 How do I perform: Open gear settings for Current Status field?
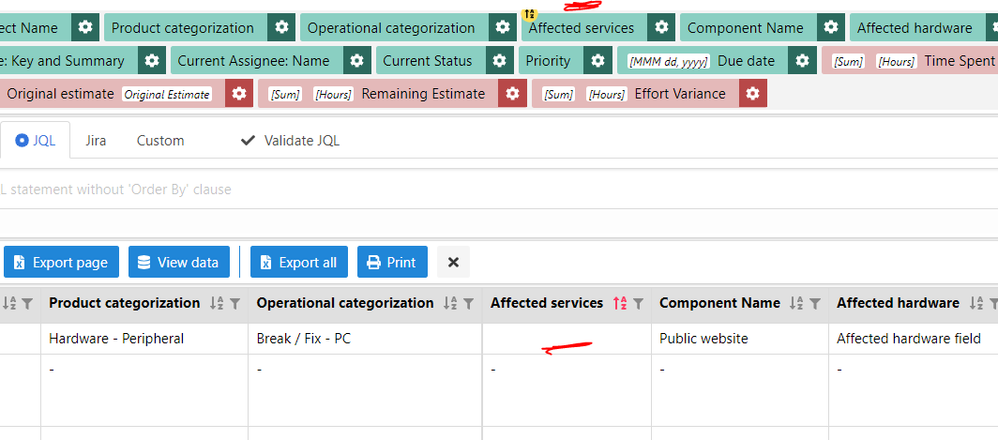click(500, 60)
